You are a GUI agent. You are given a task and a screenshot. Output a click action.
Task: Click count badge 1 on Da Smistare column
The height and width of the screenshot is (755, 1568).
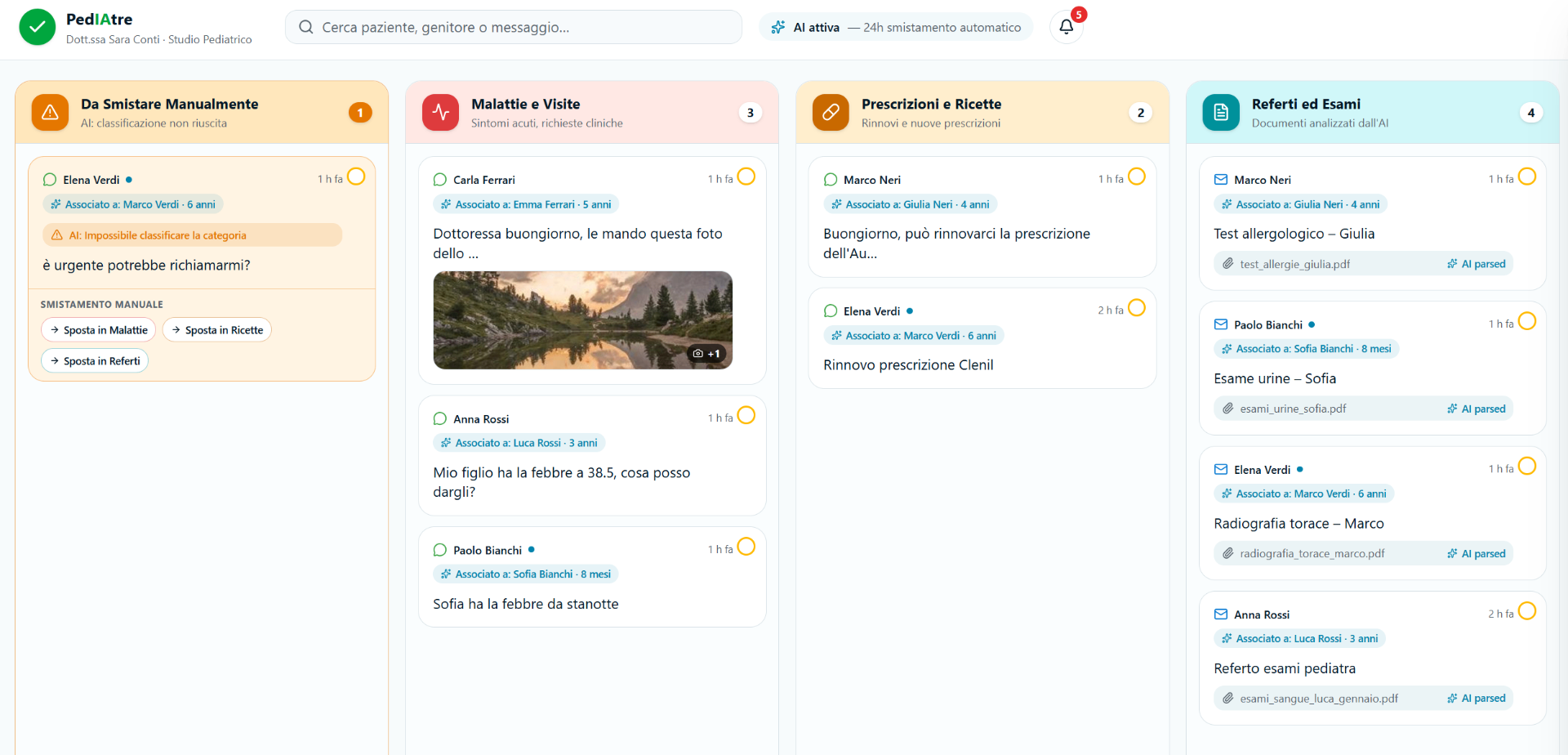(360, 113)
